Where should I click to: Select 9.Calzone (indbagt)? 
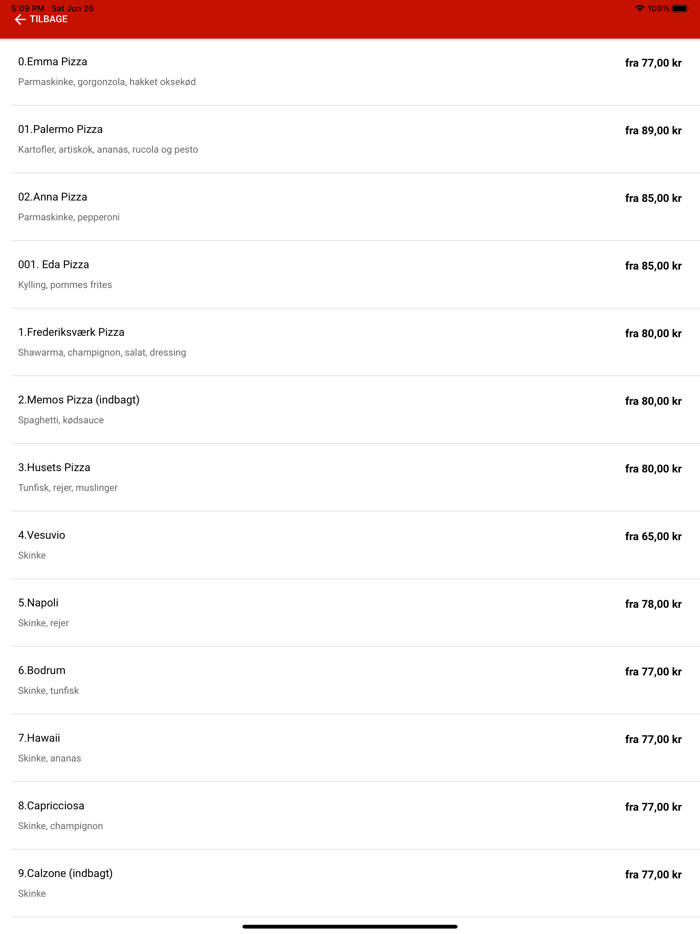pos(66,874)
